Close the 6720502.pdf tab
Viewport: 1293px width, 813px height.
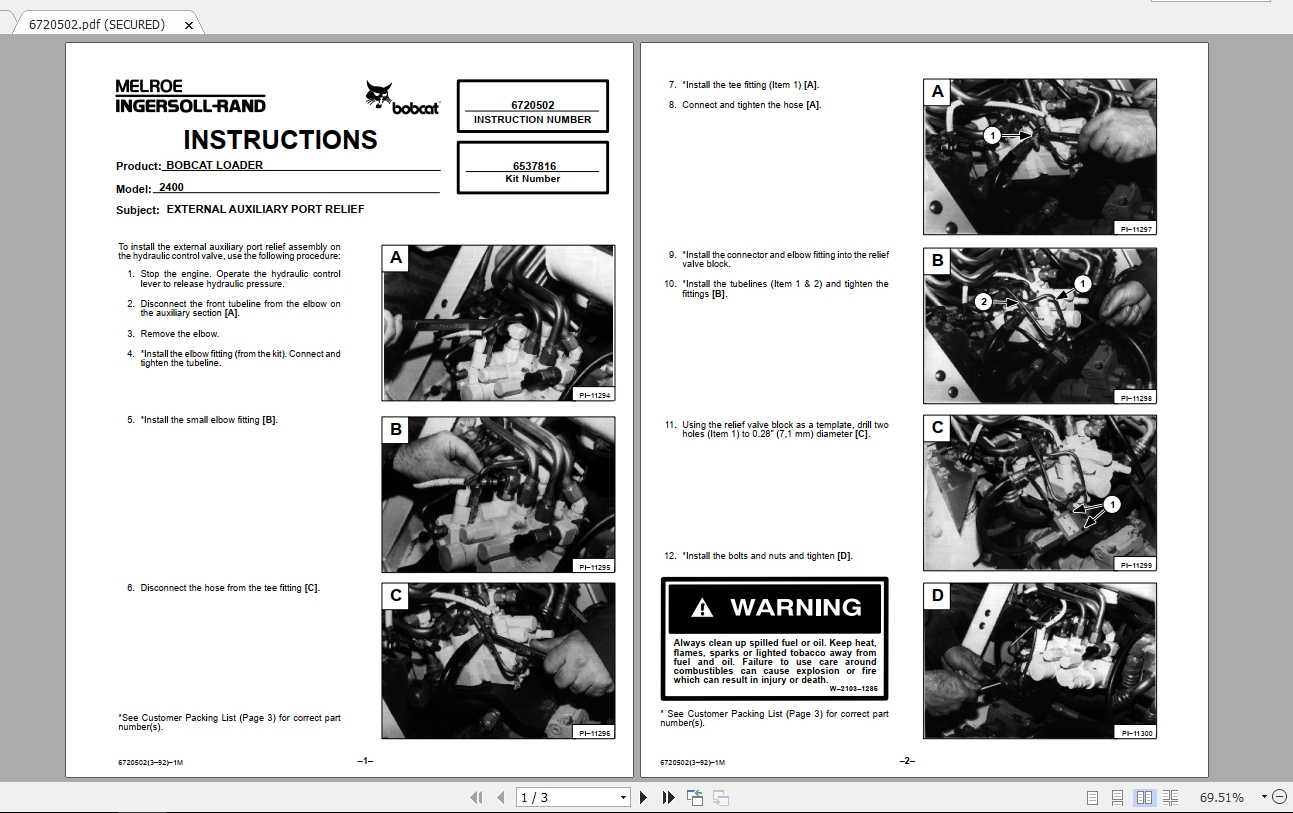pos(189,24)
